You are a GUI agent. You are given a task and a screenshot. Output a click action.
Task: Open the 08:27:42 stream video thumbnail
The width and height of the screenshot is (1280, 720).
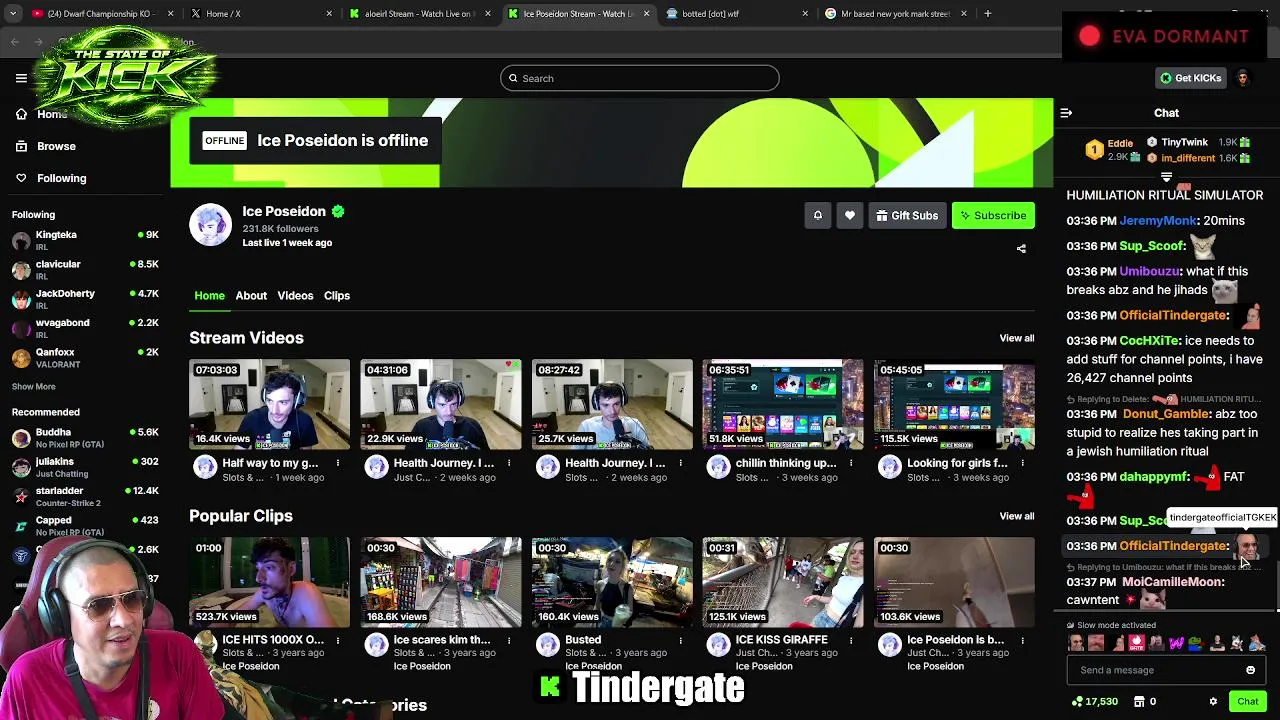612,405
